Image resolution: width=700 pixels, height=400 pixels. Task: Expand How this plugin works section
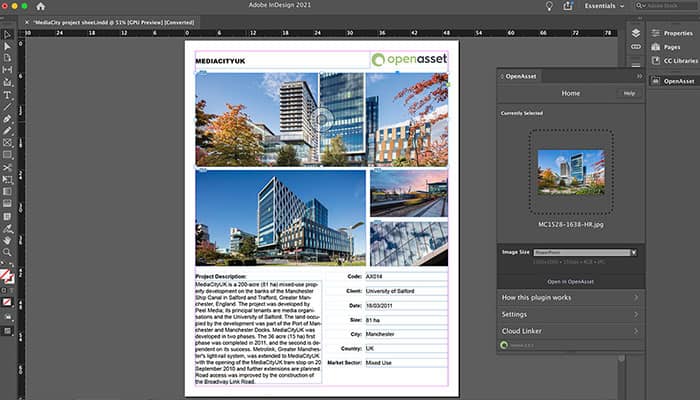click(x=570, y=298)
